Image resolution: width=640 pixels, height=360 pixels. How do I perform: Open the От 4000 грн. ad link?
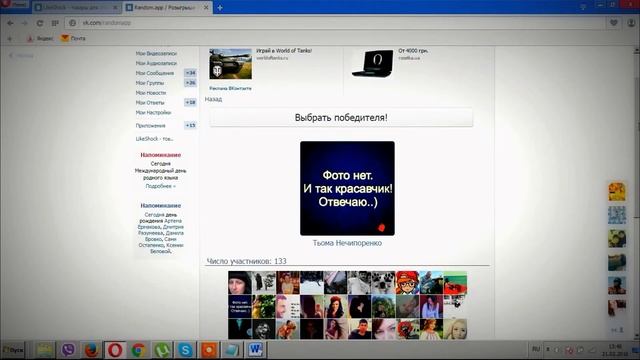coord(413,51)
